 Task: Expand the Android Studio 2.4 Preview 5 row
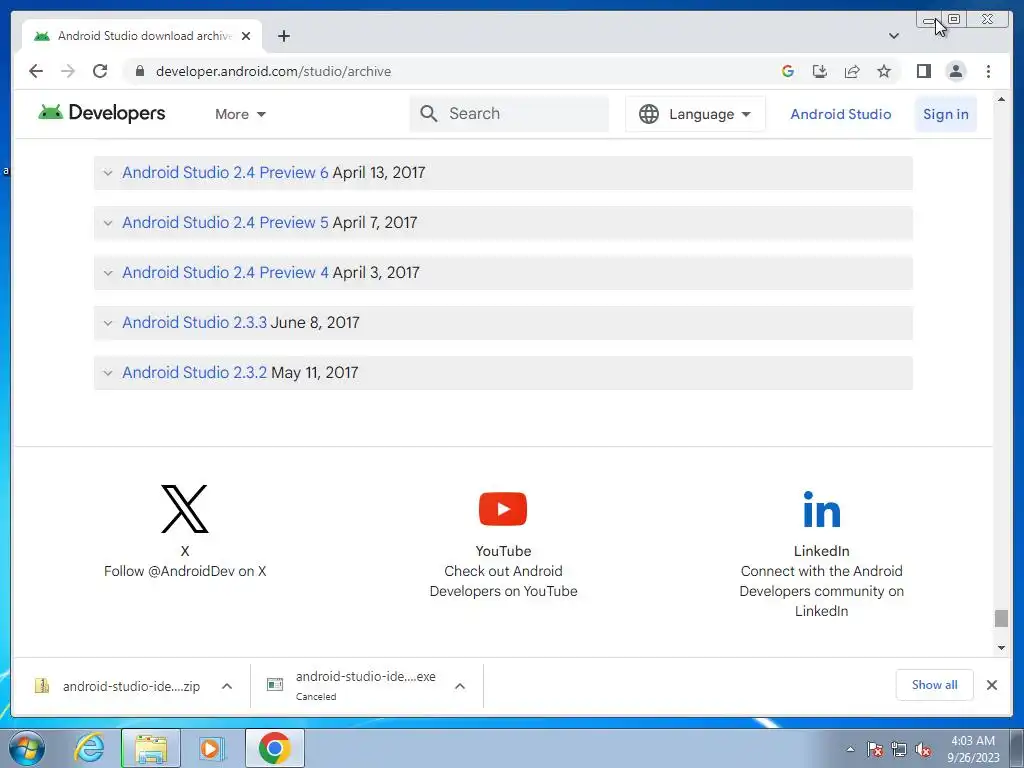(x=503, y=223)
